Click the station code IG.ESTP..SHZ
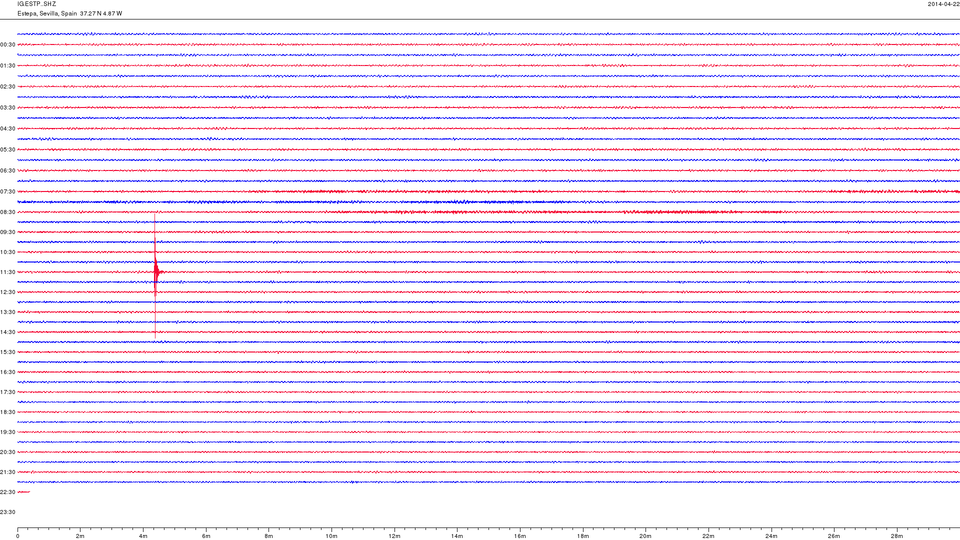Viewport: 960px width, 540px height. pyautogui.click(x=36, y=4)
